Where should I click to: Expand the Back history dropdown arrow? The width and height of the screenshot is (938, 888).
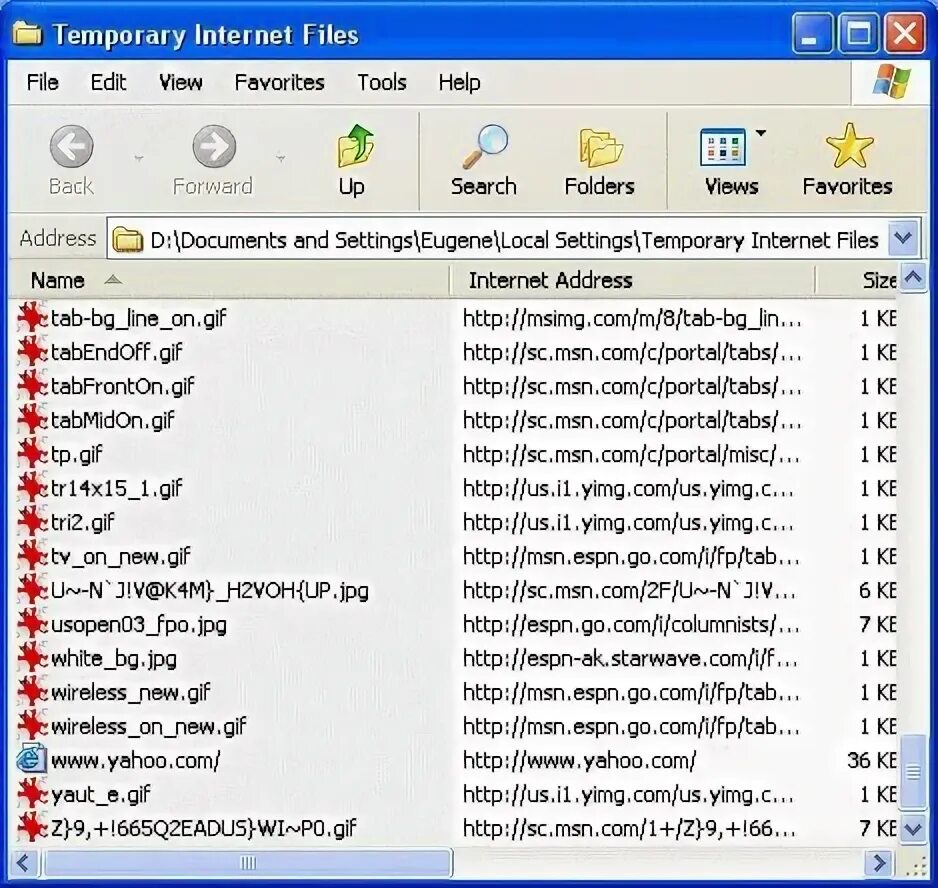pos(139,159)
